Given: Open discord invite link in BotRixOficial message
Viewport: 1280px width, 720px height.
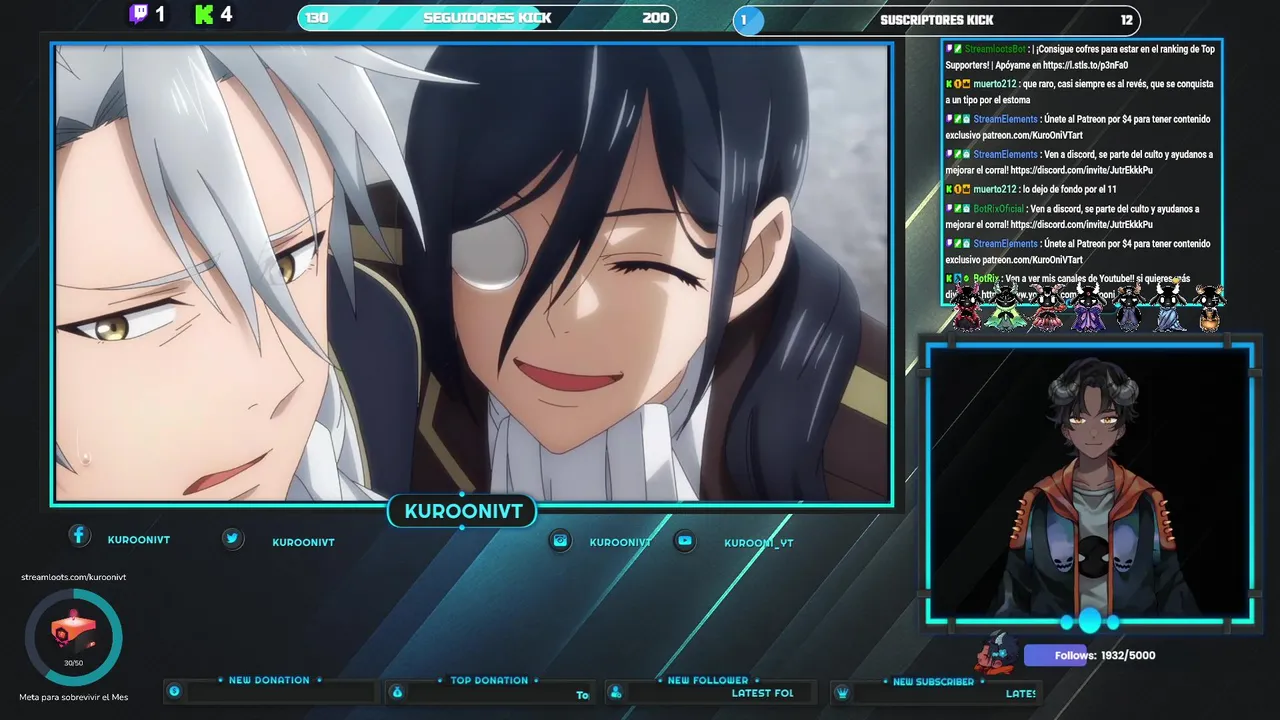Looking at the screenshot, I should 1081,225.
